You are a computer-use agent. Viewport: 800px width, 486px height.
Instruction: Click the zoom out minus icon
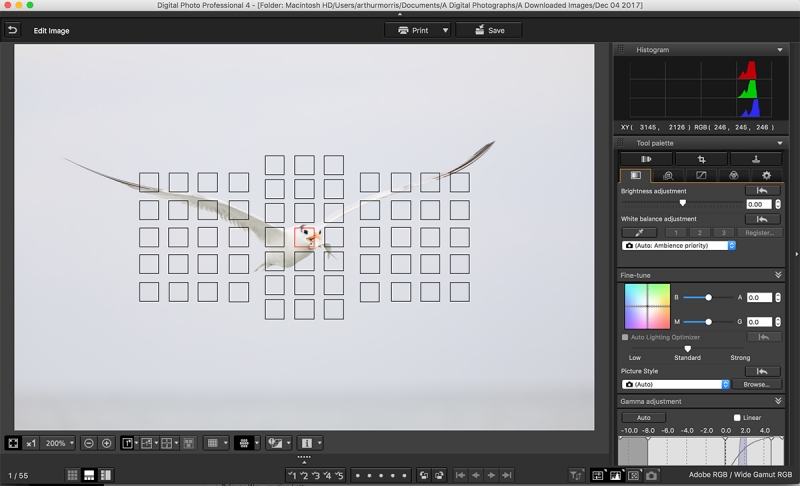coord(88,443)
